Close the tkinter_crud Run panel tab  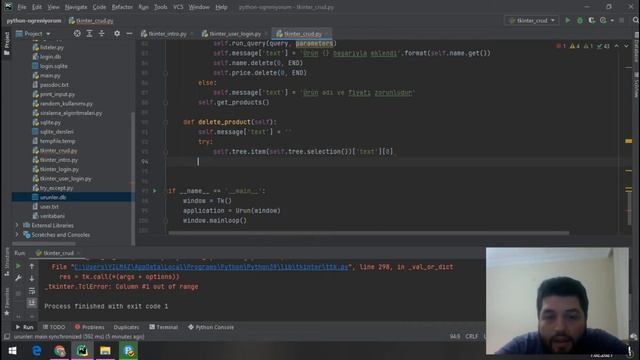tap(79, 253)
